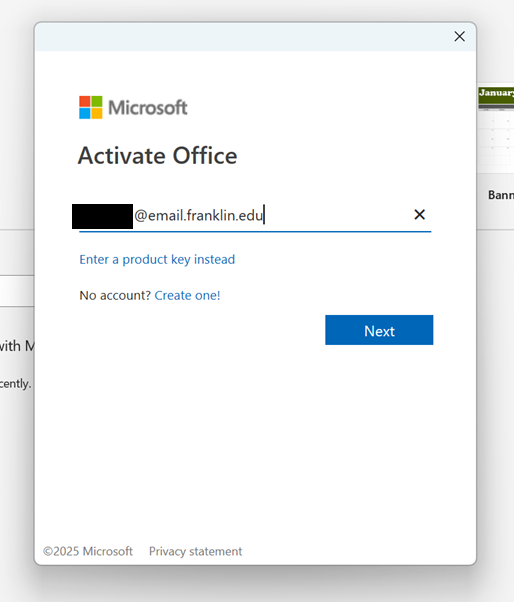Close the Activate Office dialog

point(459,36)
